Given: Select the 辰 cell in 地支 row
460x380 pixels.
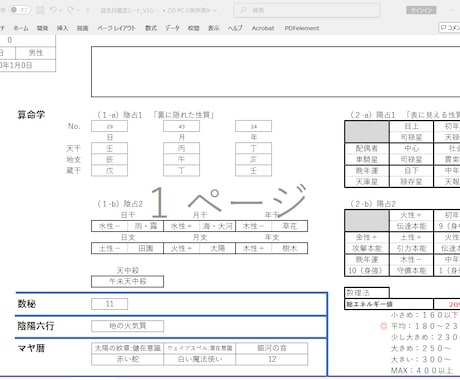Looking at the screenshot, I should pos(109,160).
